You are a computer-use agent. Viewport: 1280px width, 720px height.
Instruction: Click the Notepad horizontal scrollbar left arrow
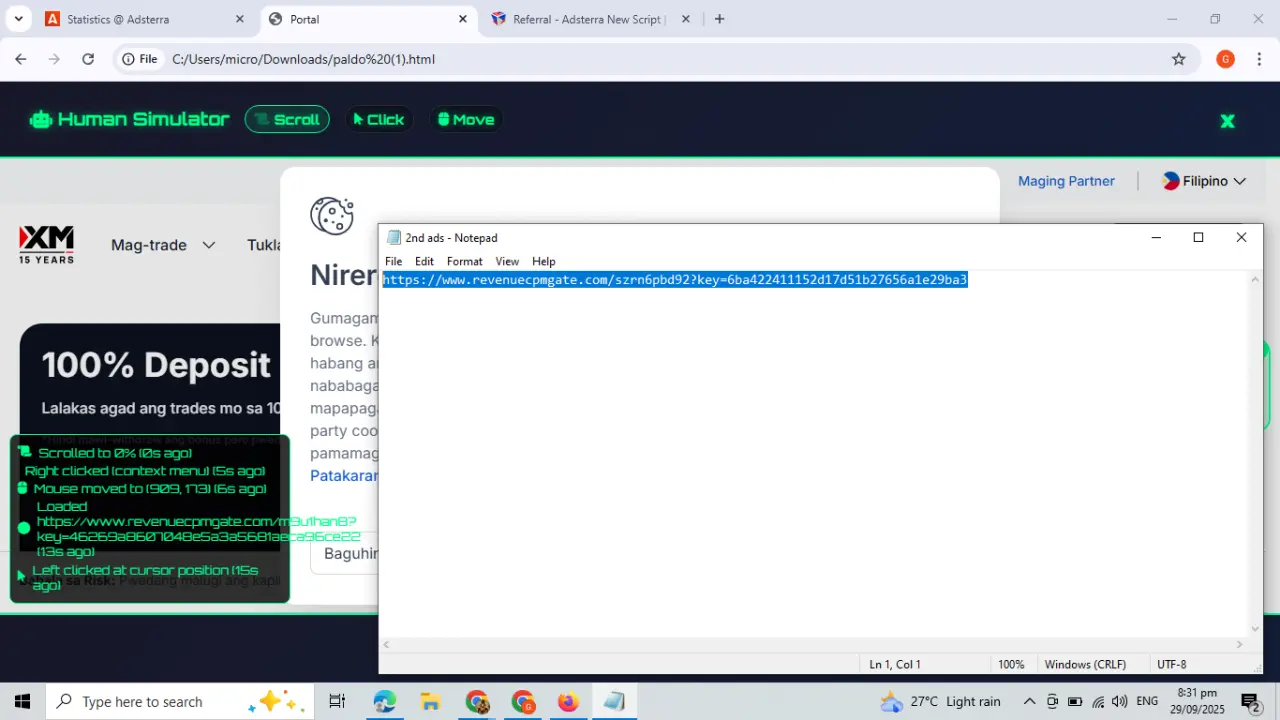pos(387,645)
